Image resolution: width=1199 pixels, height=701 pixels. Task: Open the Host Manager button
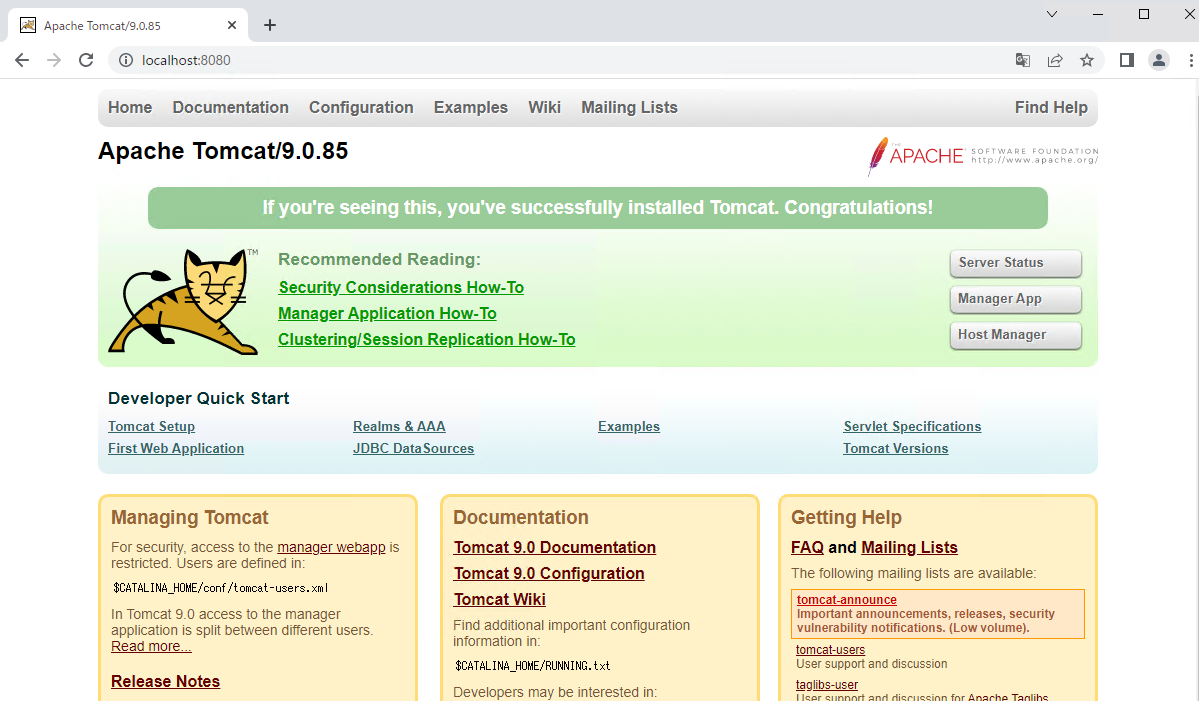click(x=1015, y=335)
